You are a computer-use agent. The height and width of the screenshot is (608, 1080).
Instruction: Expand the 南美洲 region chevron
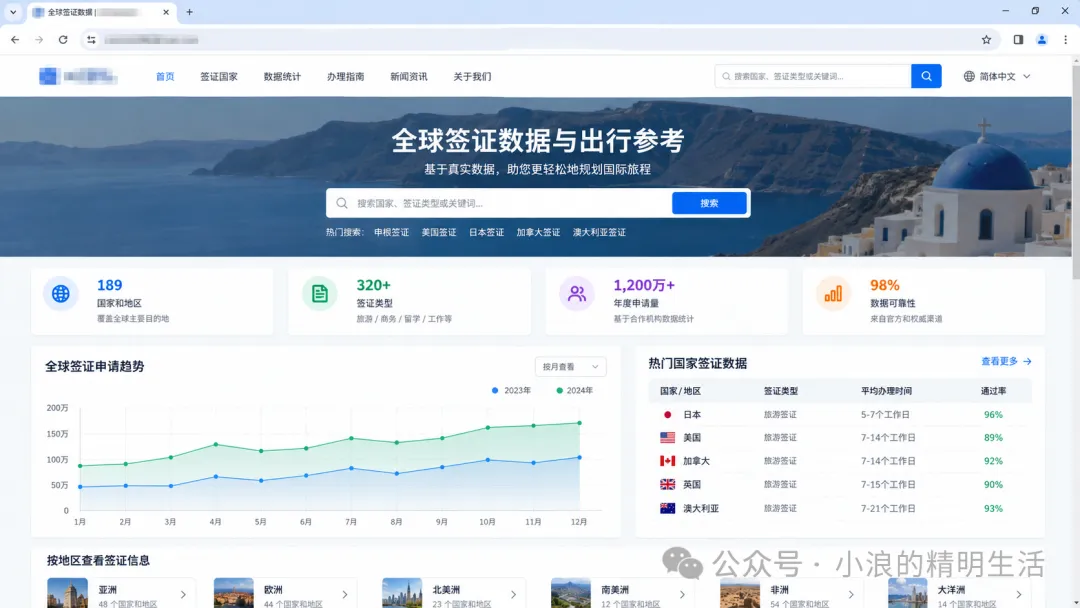[x=682, y=594]
